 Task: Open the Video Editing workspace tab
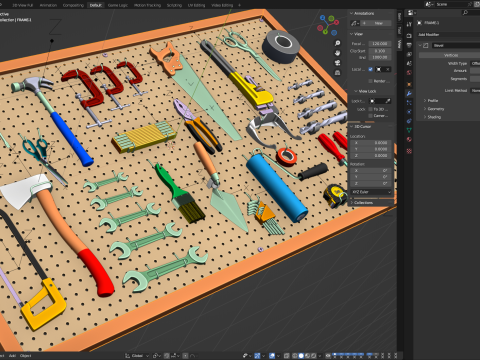point(222,5)
